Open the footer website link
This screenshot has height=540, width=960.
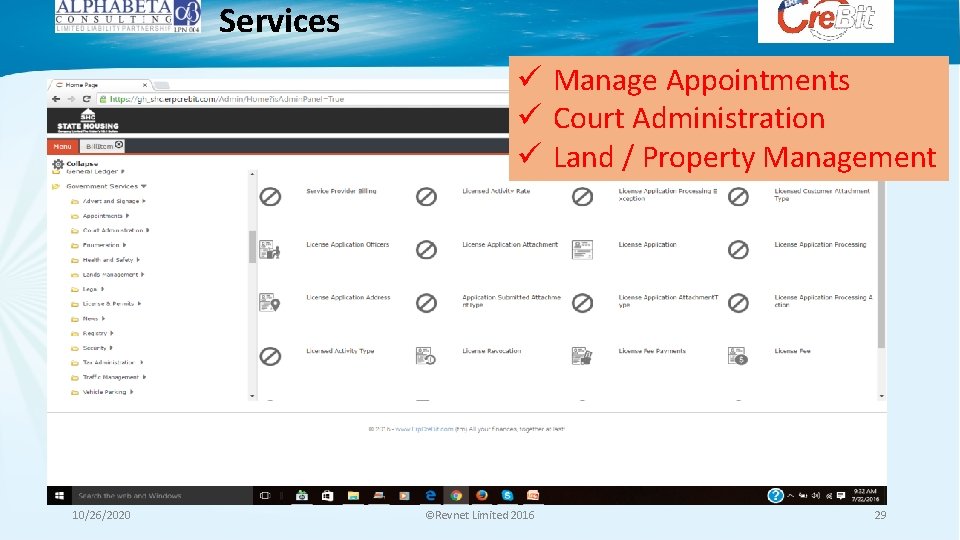coord(424,429)
